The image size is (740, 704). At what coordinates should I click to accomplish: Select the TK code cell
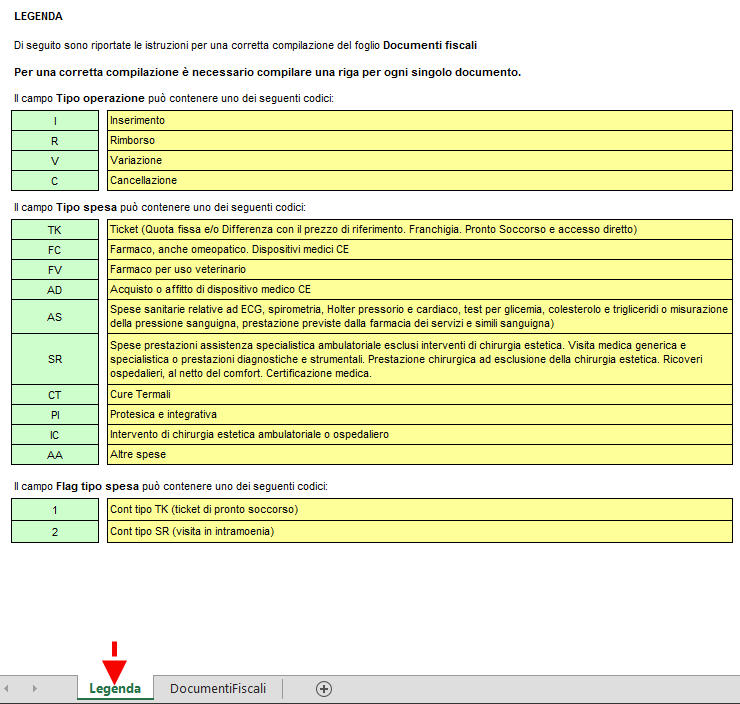[x=55, y=230]
